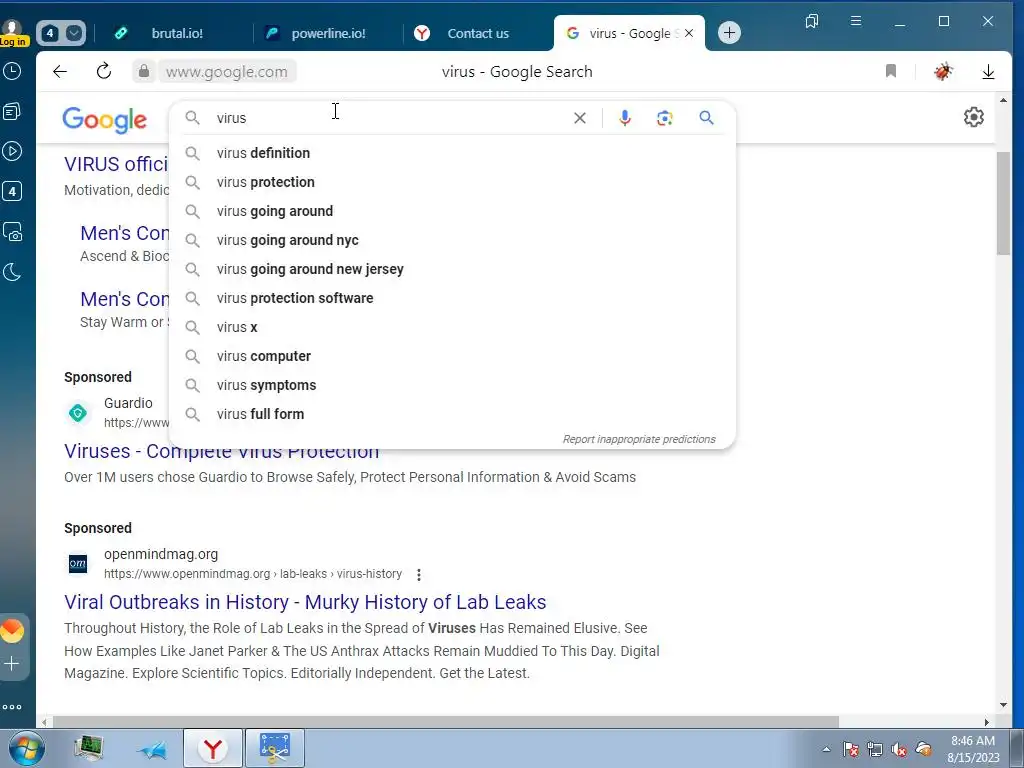Open the tab counter box in sidebar
Viewport: 1024px width, 768px height.
click(12, 191)
